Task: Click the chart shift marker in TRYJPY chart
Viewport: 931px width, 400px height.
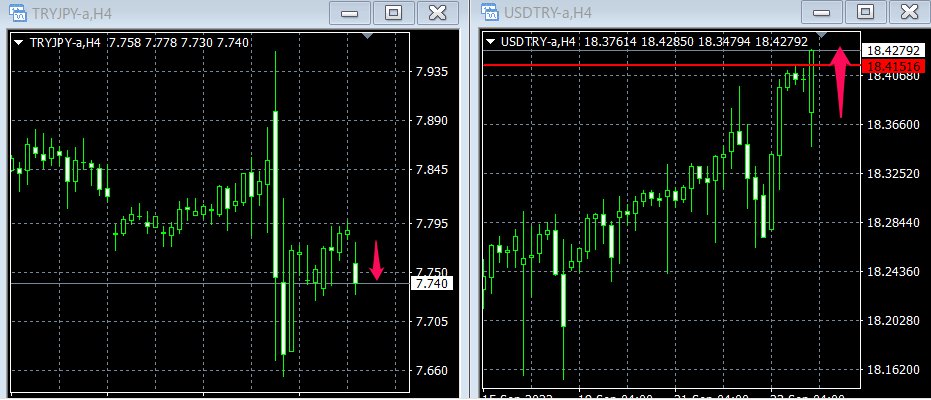Action: click(368, 36)
